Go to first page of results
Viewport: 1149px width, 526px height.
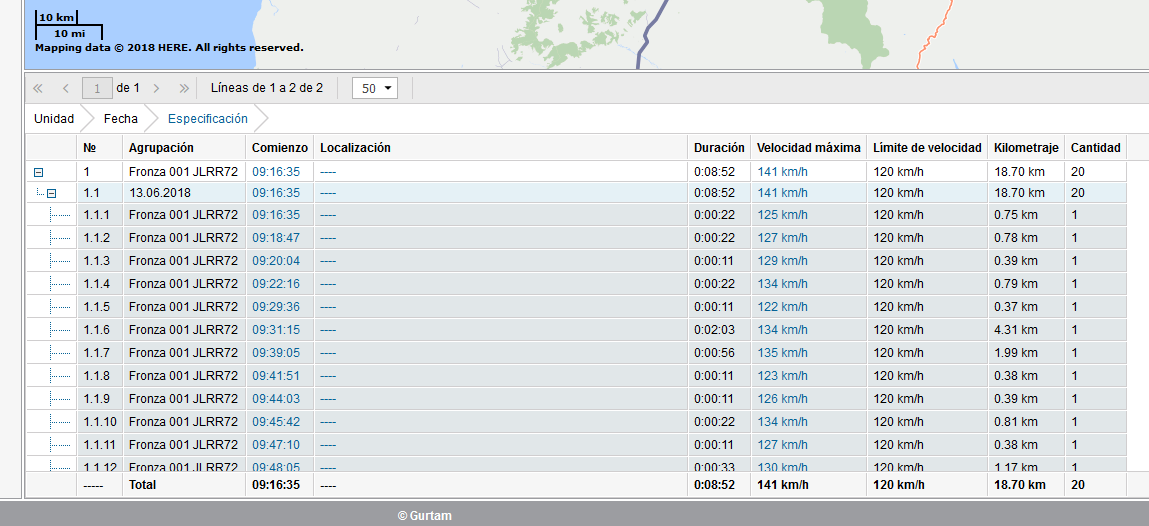tap(38, 88)
